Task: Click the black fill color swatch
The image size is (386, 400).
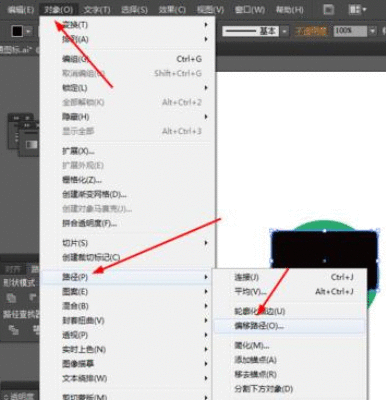Action: [x=17, y=31]
